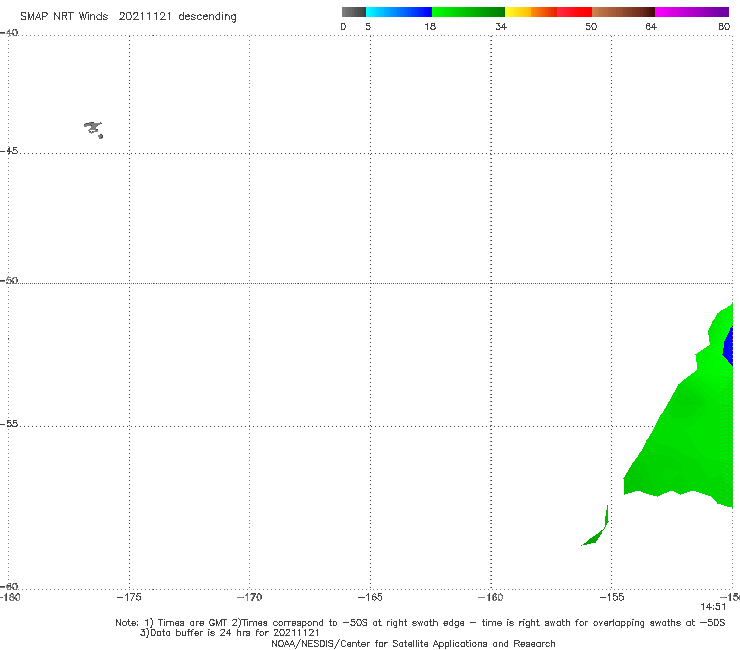740x650 pixels.
Task: Click the title 'SMAP NRT Winds 20211121 descending'
Action: click(x=128, y=17)
